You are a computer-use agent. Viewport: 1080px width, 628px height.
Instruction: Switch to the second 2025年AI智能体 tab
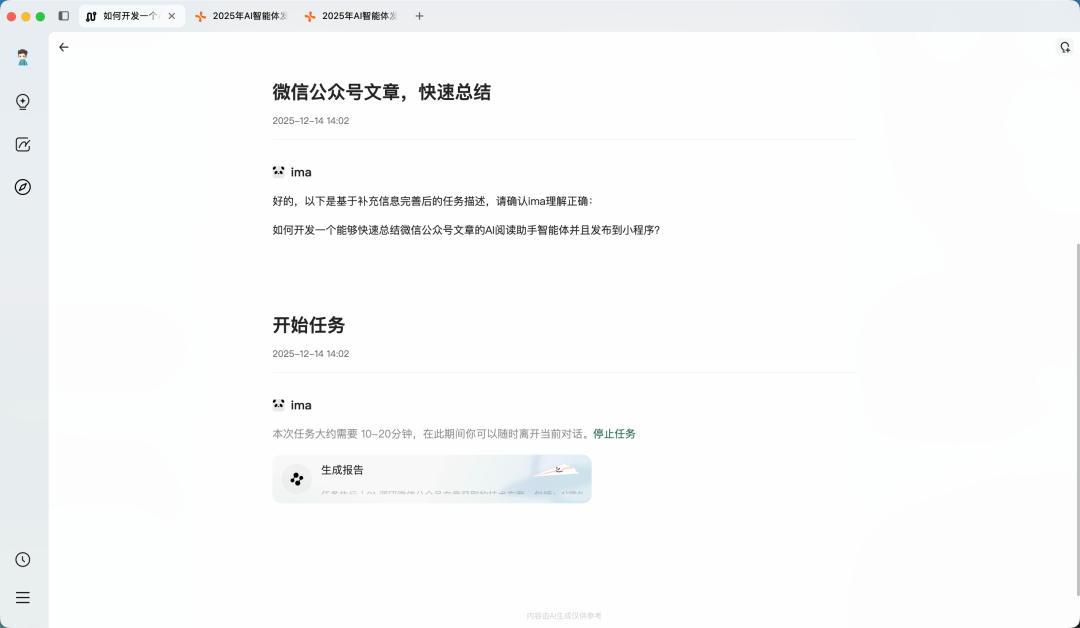352,15
